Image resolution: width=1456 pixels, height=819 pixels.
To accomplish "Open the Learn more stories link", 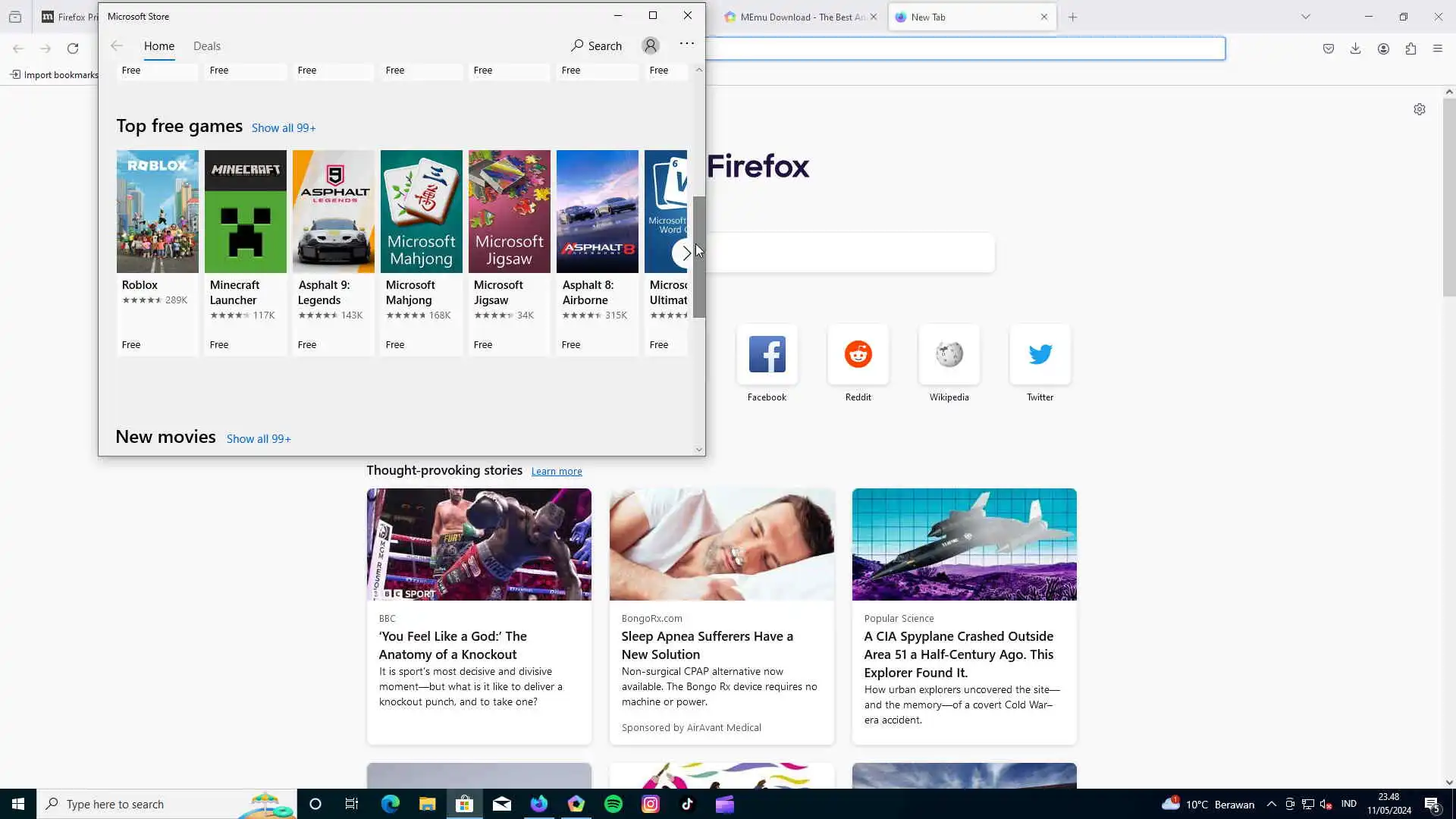I will (x=556, y=471).
